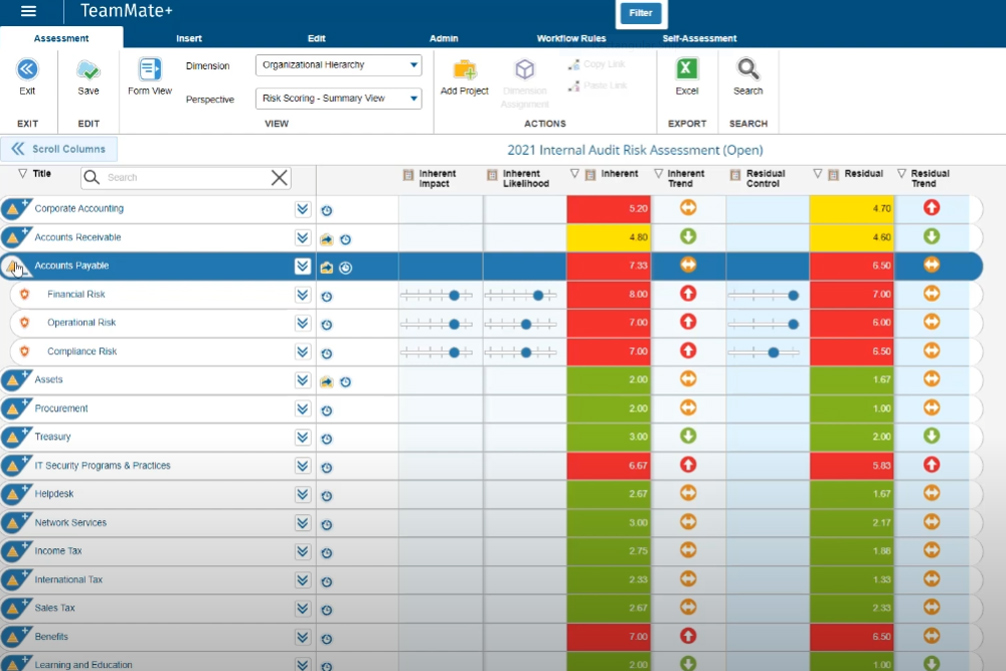Screen dimensions: 1006x671
Task: Click the Scroll Columns button
Action: tap(59, 149)
